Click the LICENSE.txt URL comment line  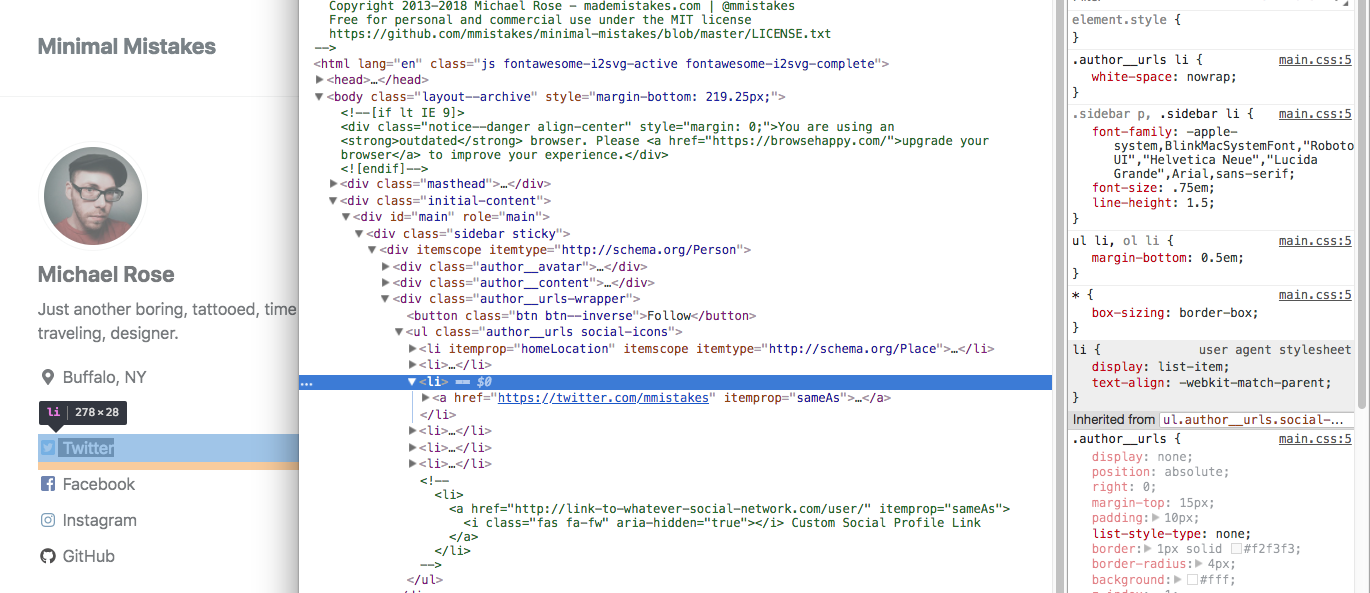579,34
